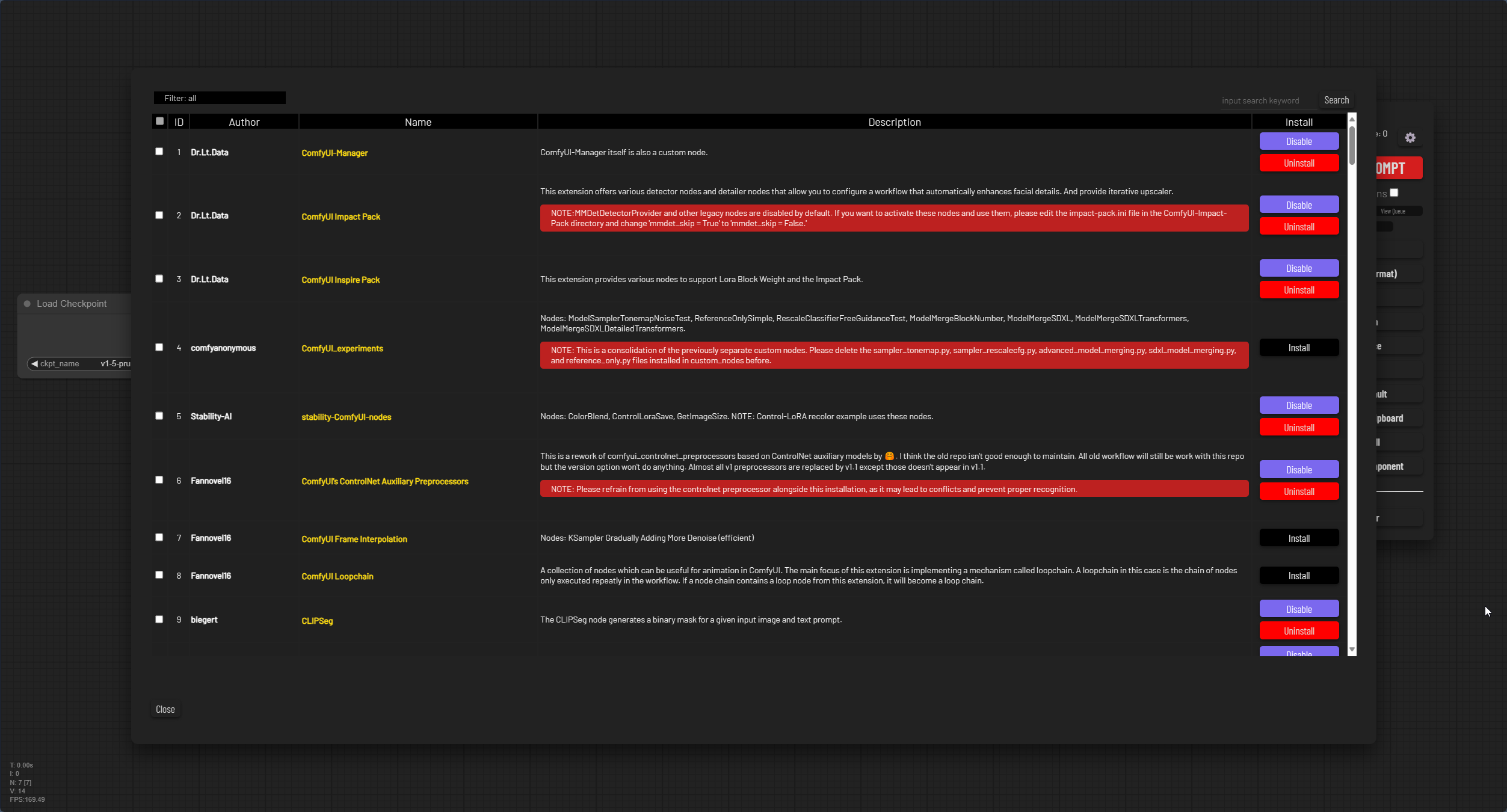Click the Description column header
Screen dimensions: 1507x812
(x=895, y=122)
